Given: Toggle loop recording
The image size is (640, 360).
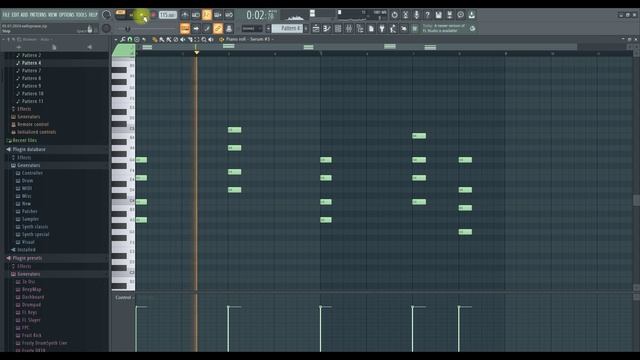Looking at the screenshot, I should 229,15.
